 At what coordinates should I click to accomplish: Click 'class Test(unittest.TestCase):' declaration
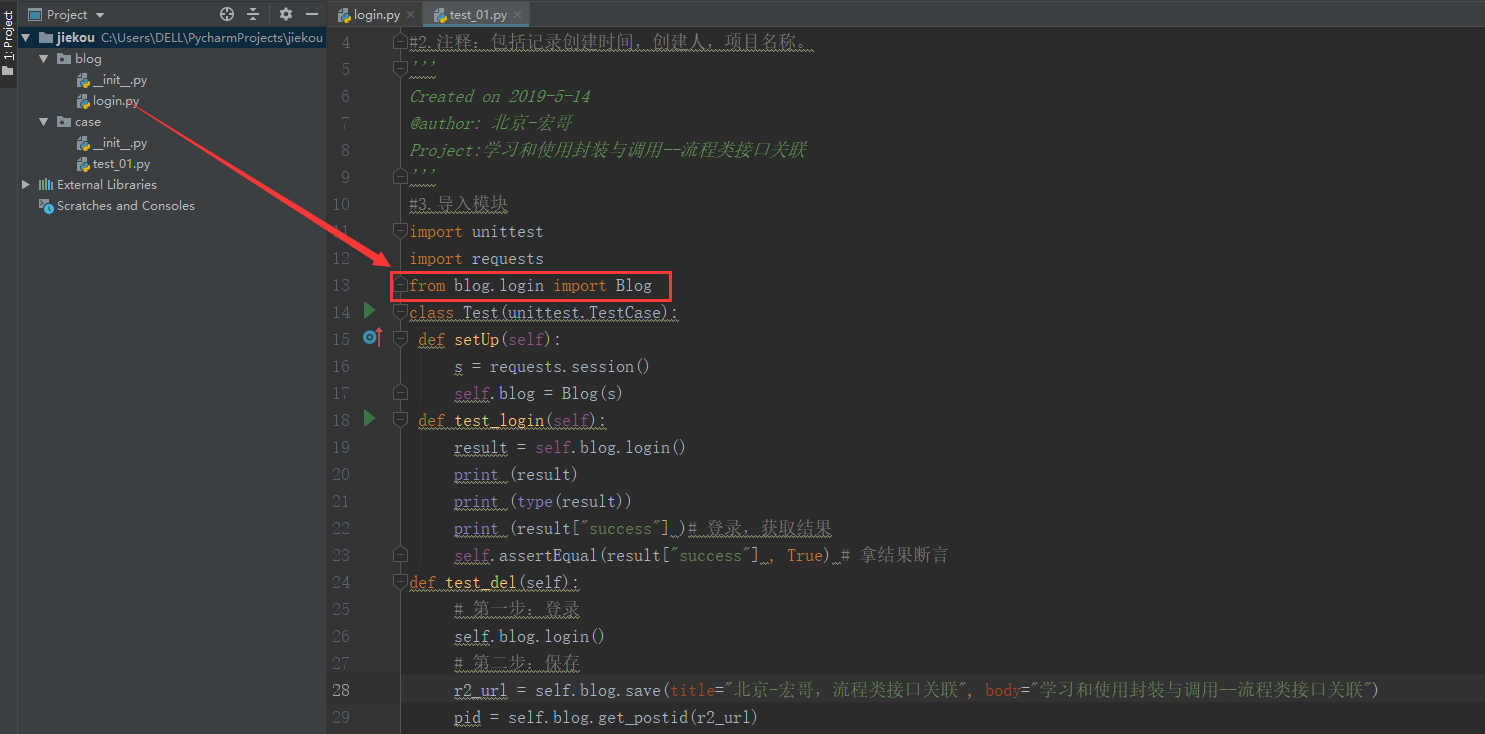[544, 312]
